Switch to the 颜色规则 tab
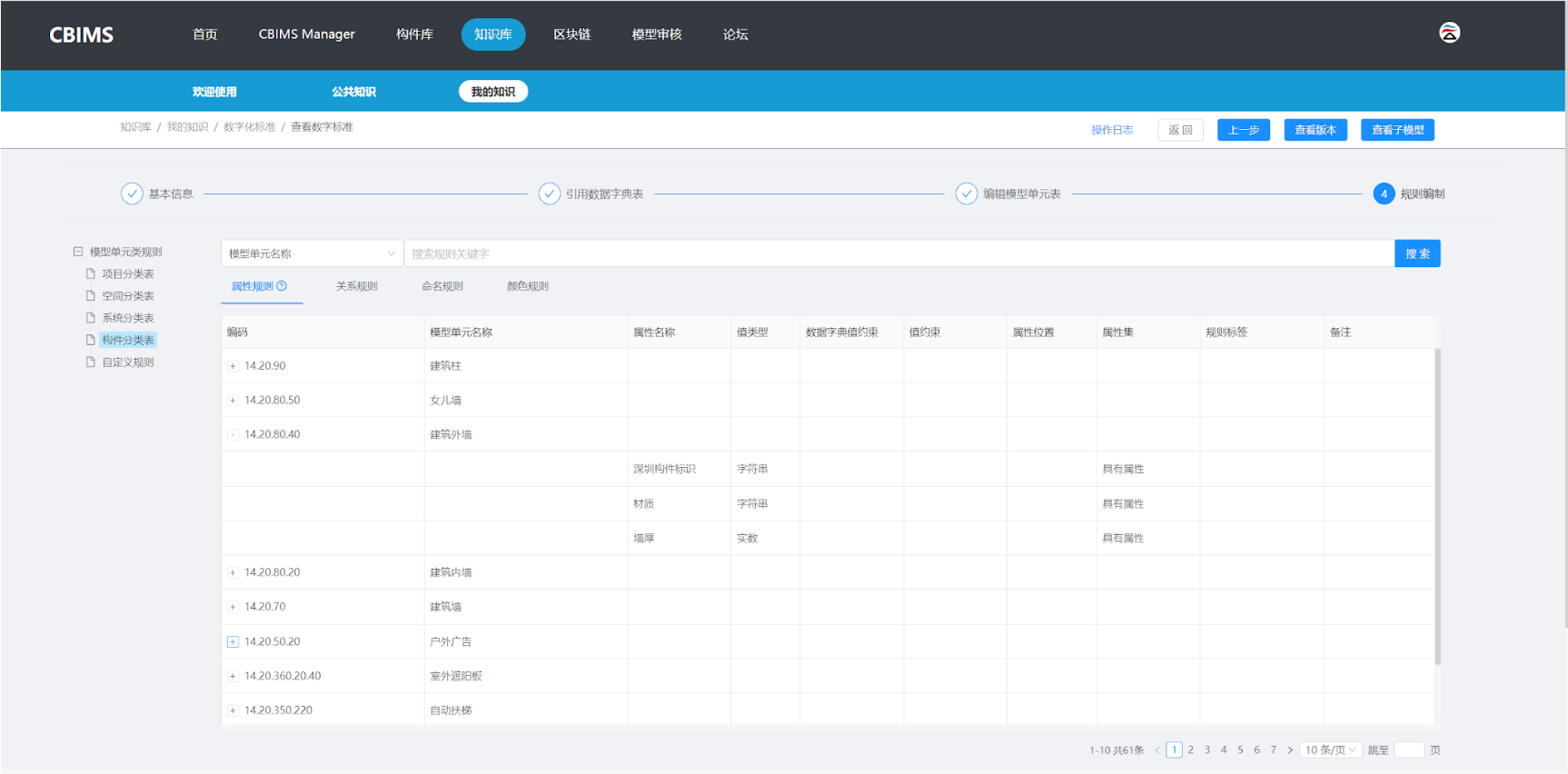This screenshot has width=1568, height=774. (x=528, y=286)
